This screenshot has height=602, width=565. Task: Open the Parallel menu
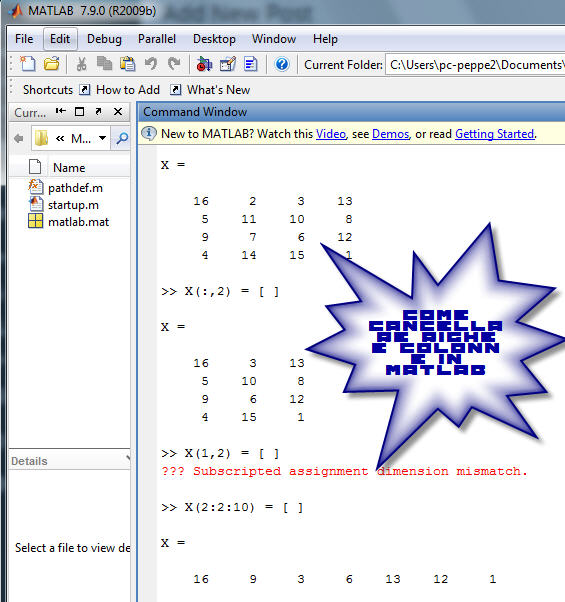point(157,39)
